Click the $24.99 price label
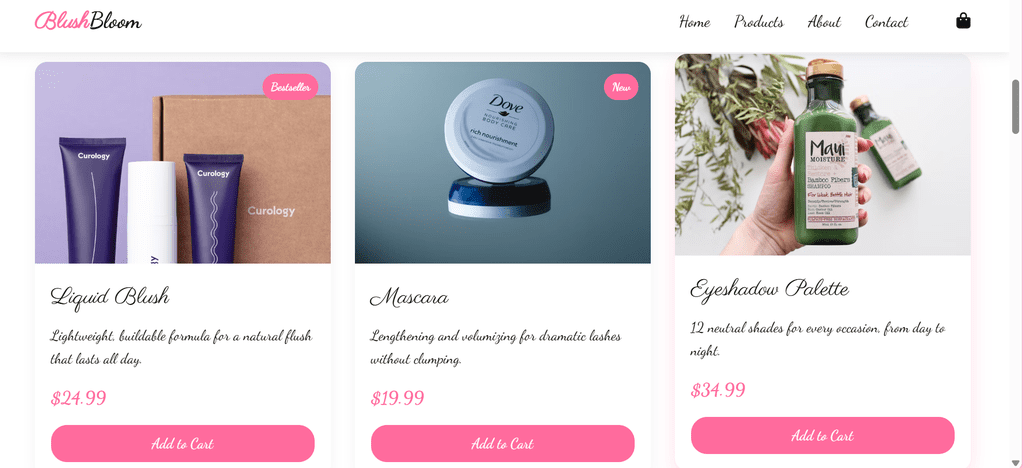This screenshot has width=1024, height=468. pyautogui.click(x=78, y=398)
